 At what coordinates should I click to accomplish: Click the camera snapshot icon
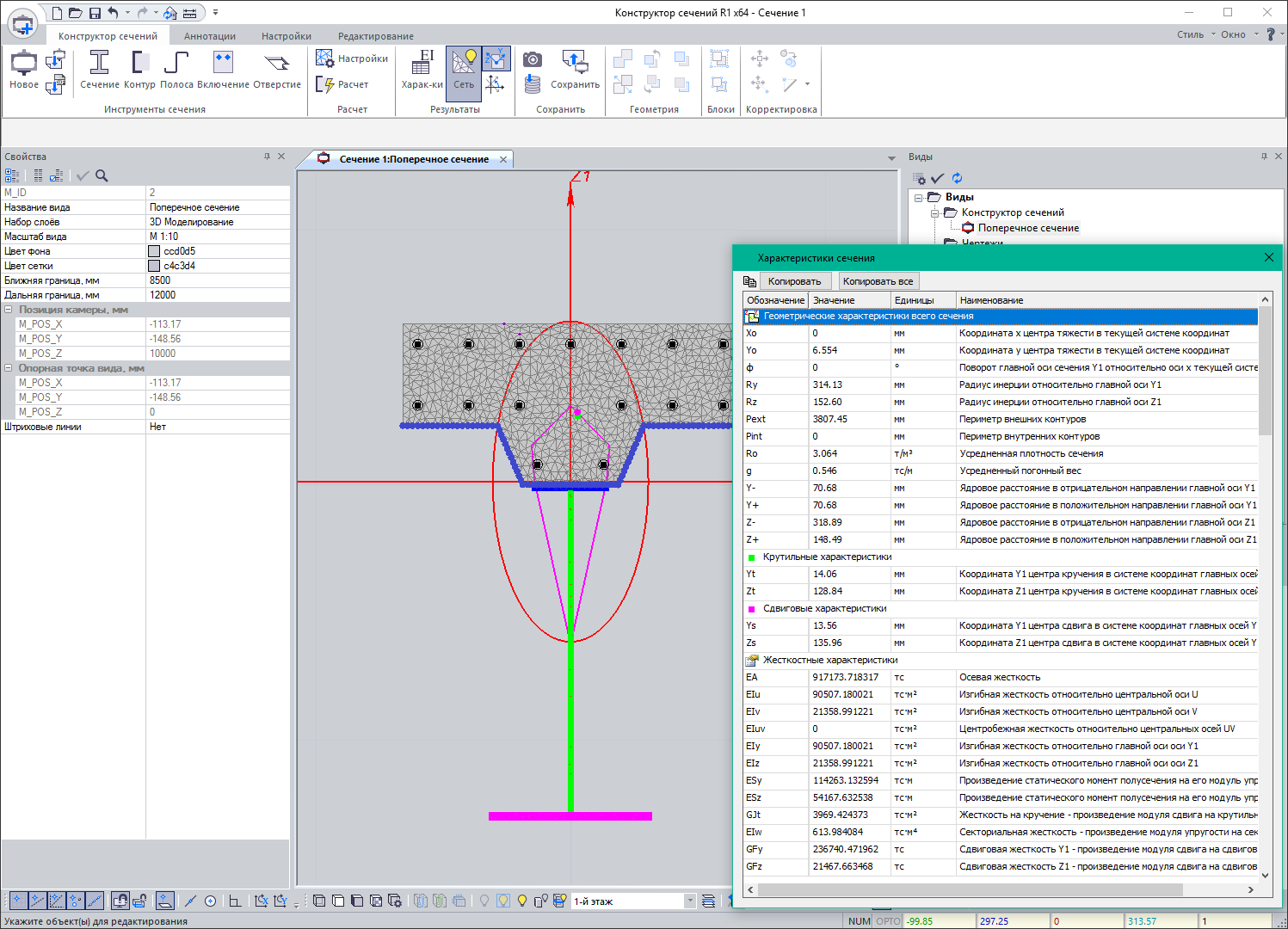(533, 59)
